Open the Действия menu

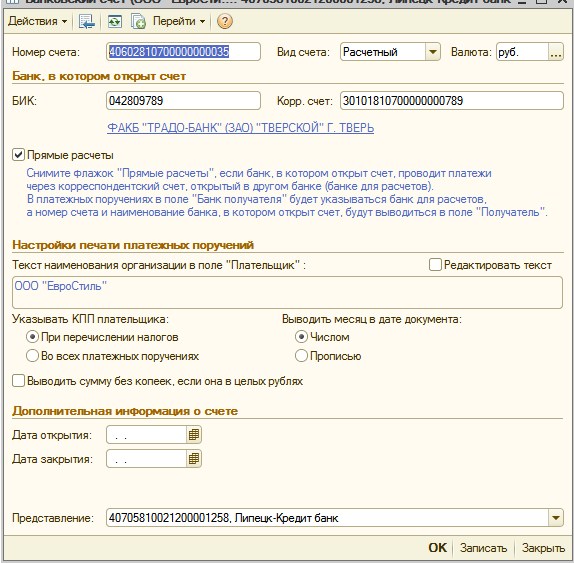point(37,21)
